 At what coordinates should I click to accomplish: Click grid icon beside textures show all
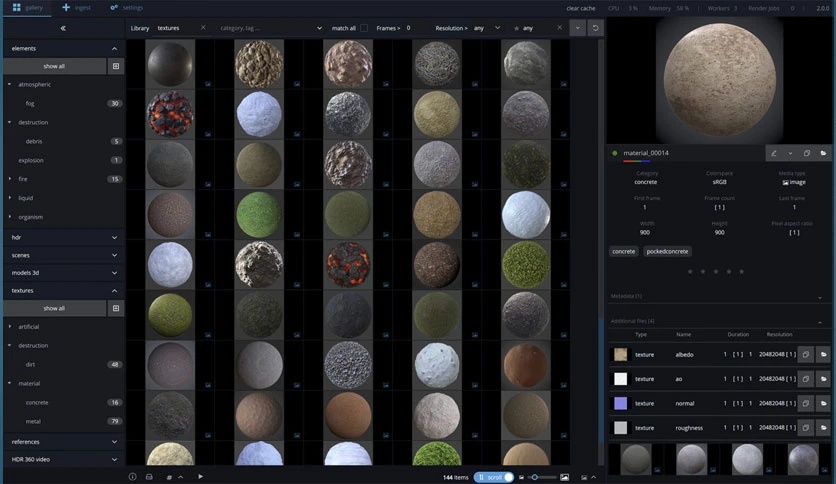click(116, 309)
